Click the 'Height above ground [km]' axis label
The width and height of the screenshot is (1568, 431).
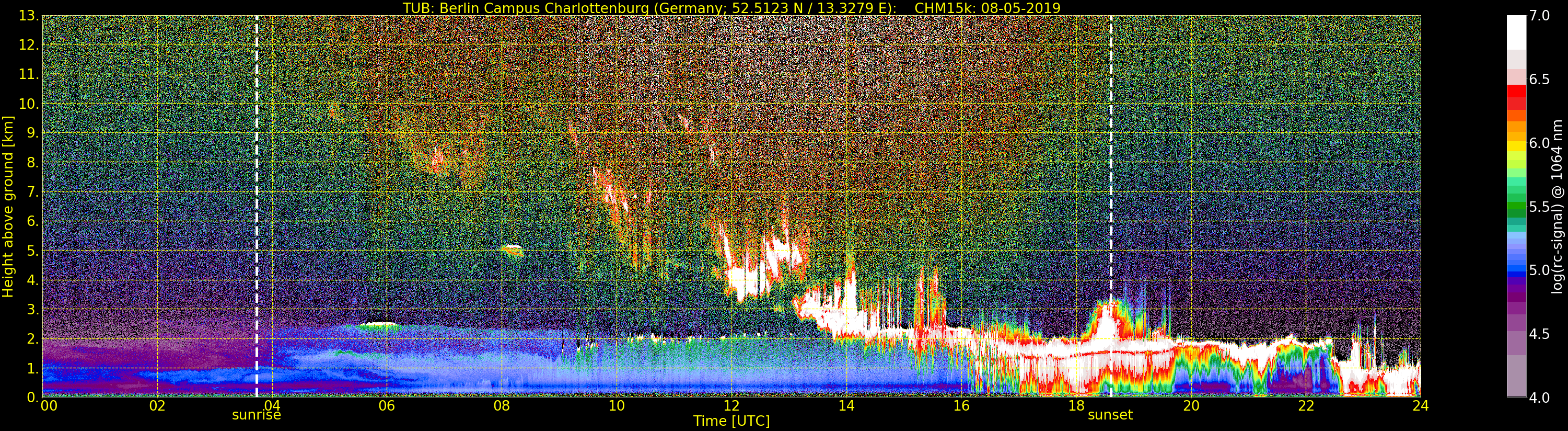tap(8, 206)
